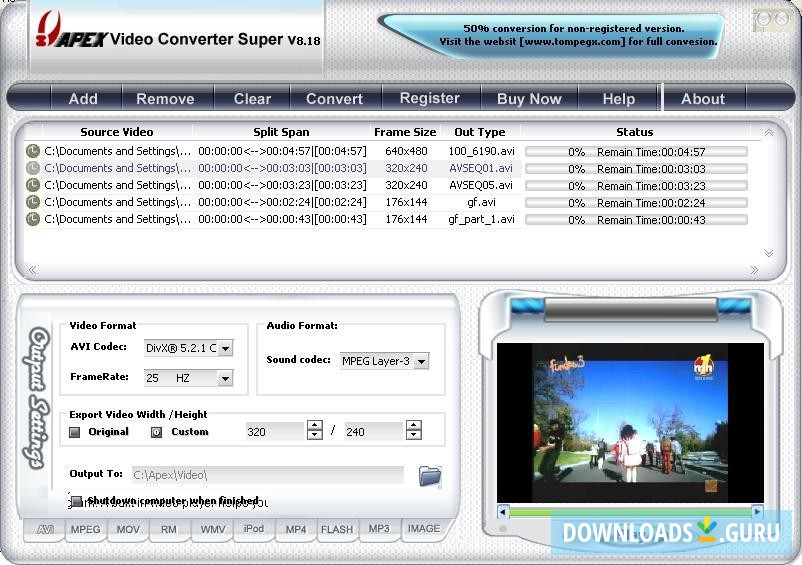
Task: Open the About button
Action: click(x=703, y=99)
